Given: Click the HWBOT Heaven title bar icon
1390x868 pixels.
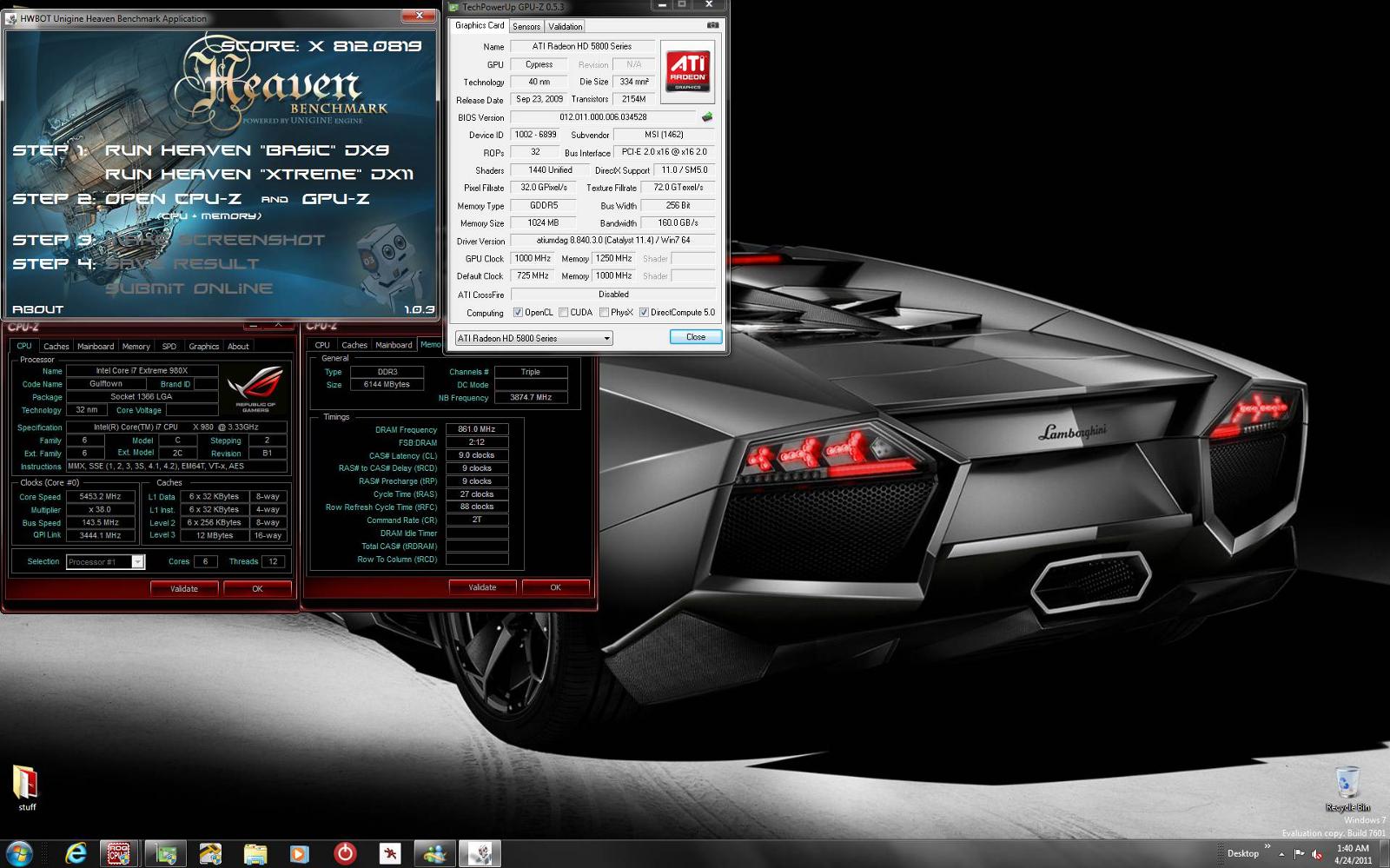Looking at the screenshot, I should [11, 18].
